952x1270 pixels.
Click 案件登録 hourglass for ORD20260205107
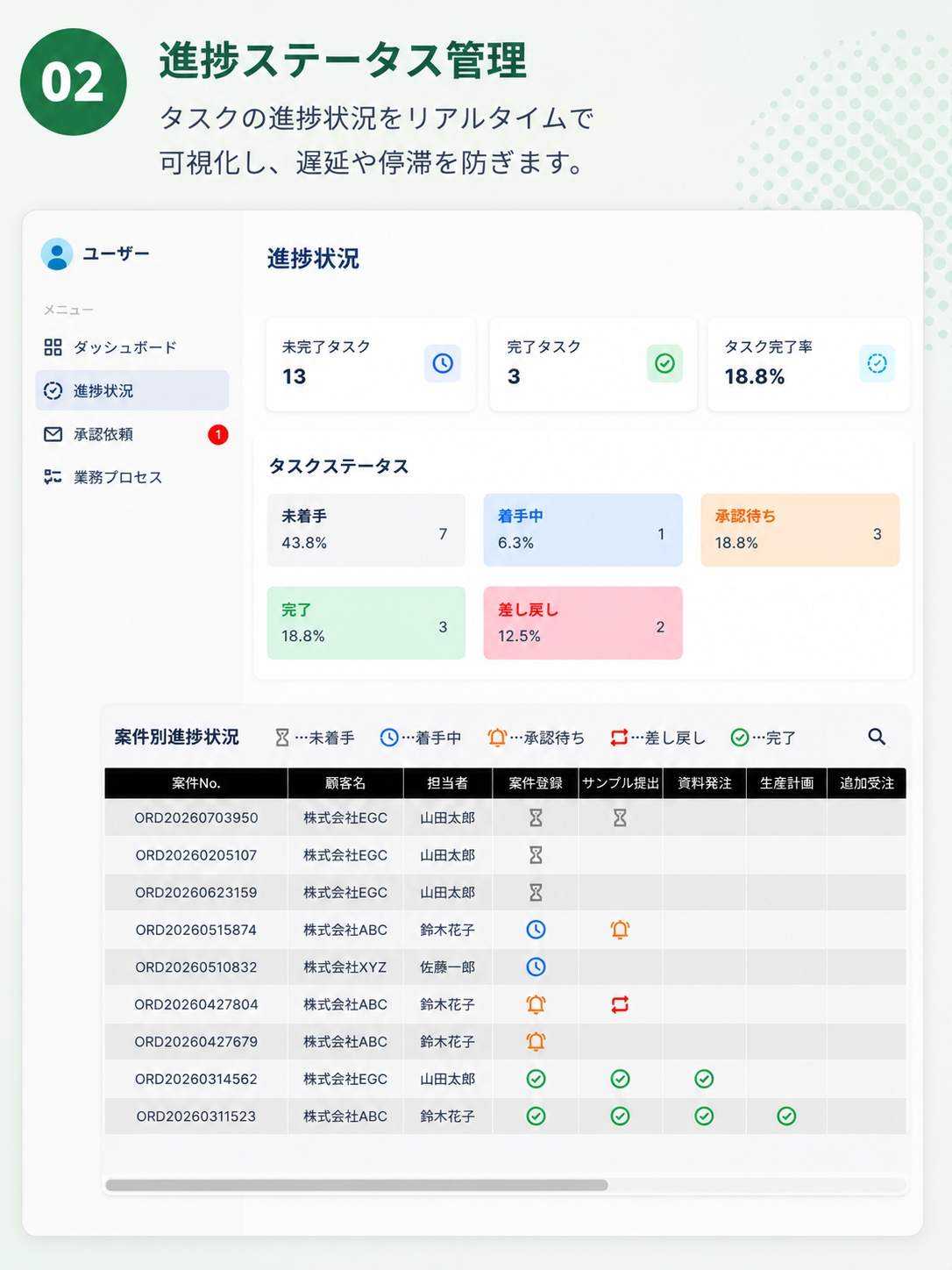(x=536, y=855)
